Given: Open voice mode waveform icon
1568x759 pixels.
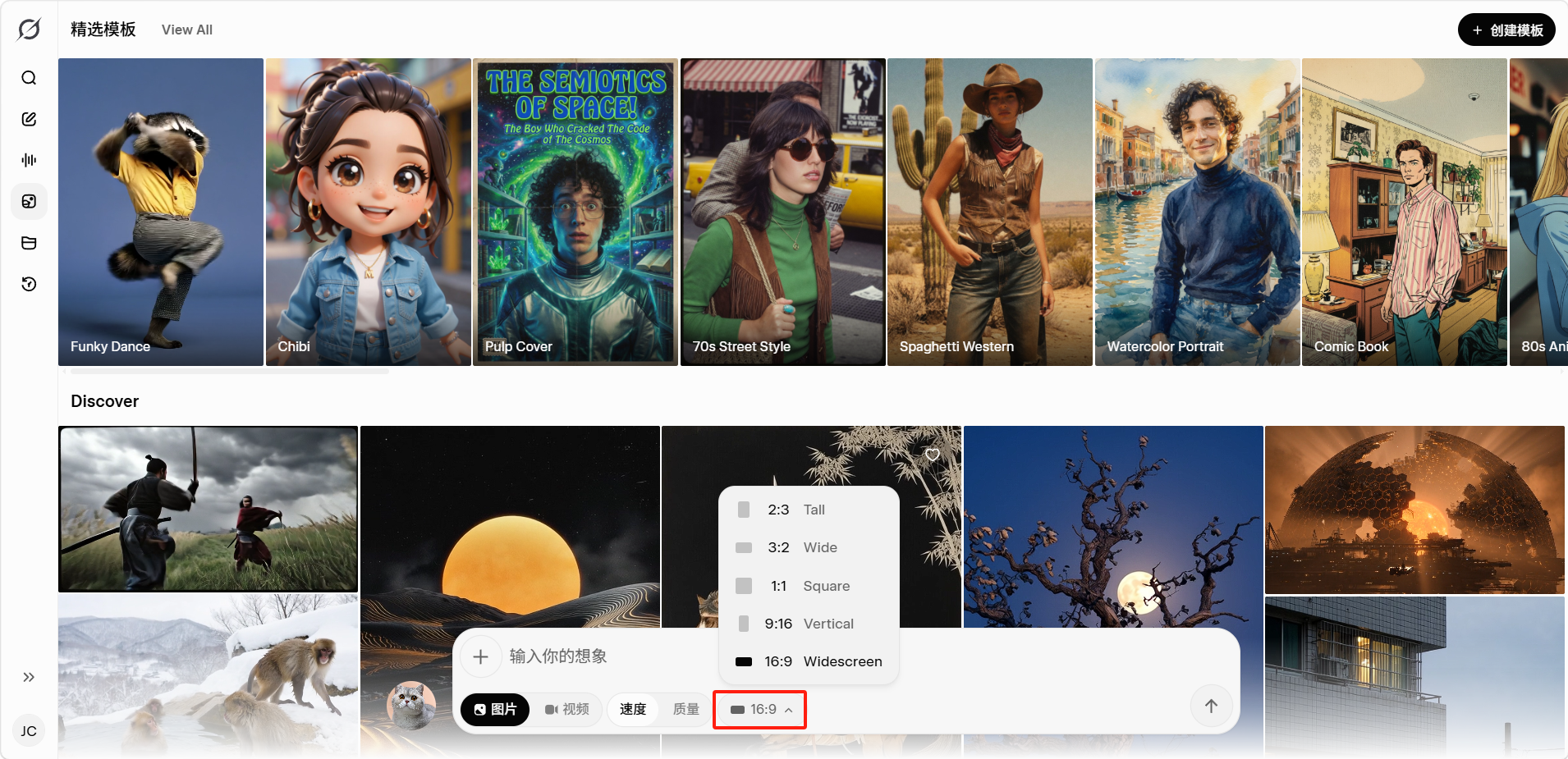Looking at the screenshot, I should 29,160.
